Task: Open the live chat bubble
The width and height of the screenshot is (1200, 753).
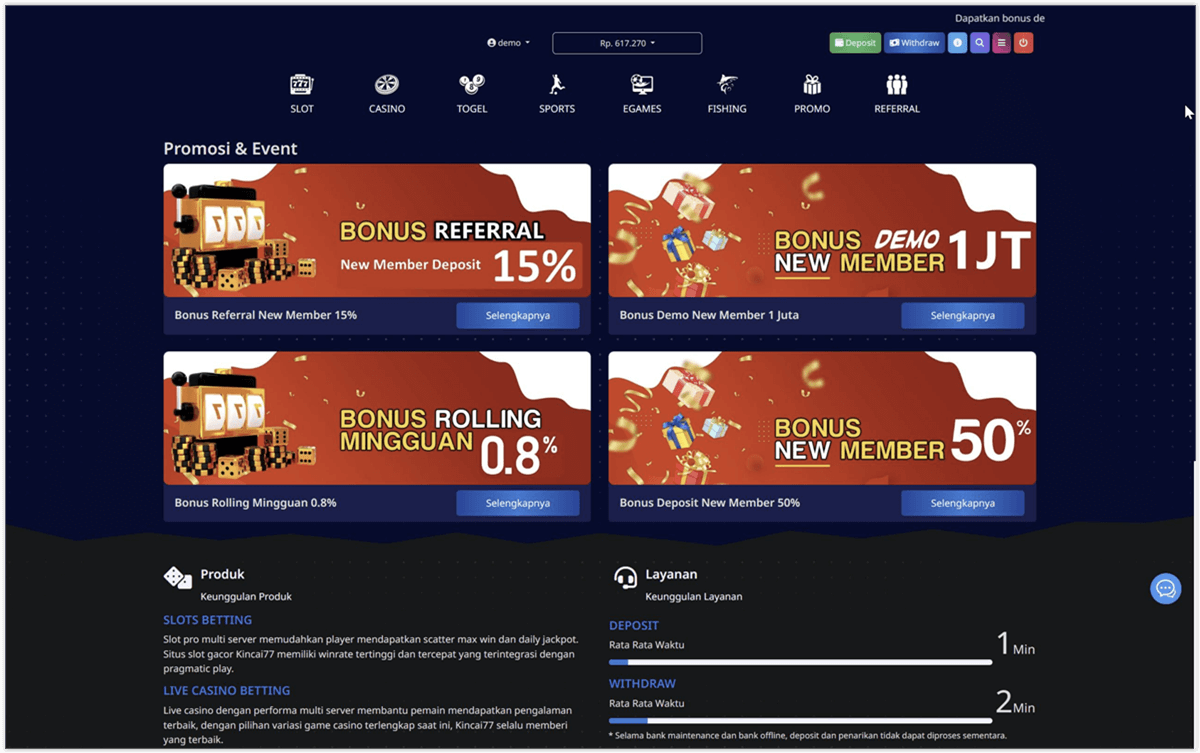Action: pyautogui.click(x=1165, y=588)
